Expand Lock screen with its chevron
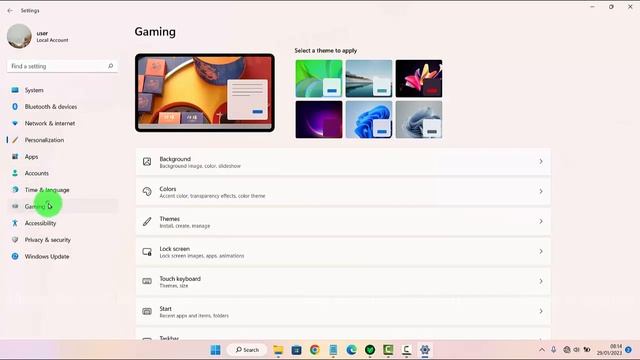640x360 pixels. [541, 251]
